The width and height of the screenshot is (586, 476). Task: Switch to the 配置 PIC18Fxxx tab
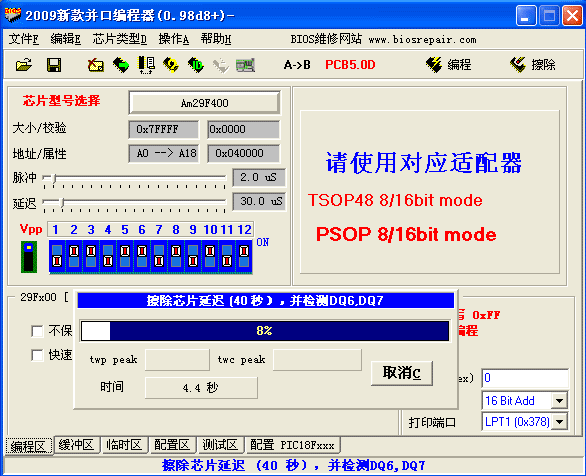coord(292,445)
